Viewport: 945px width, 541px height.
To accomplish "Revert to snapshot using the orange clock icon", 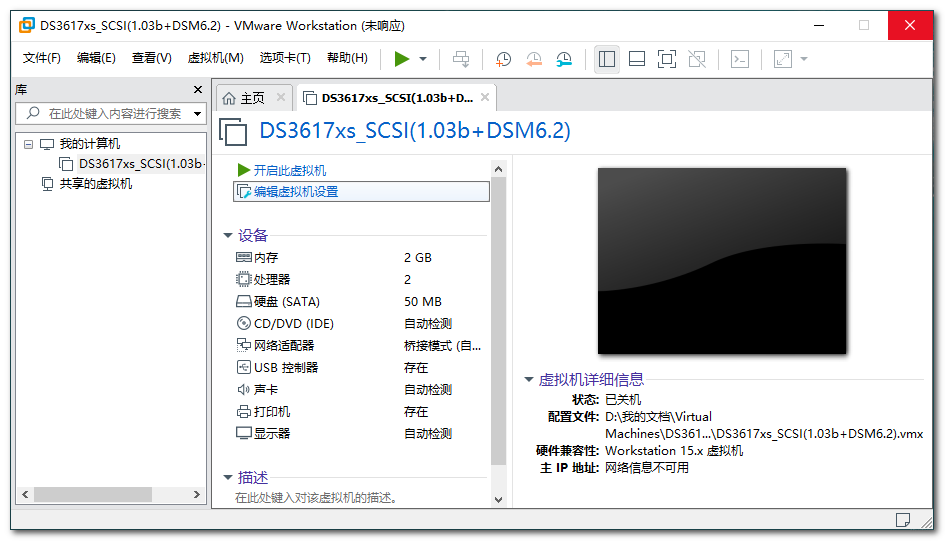I will point(534,59).
